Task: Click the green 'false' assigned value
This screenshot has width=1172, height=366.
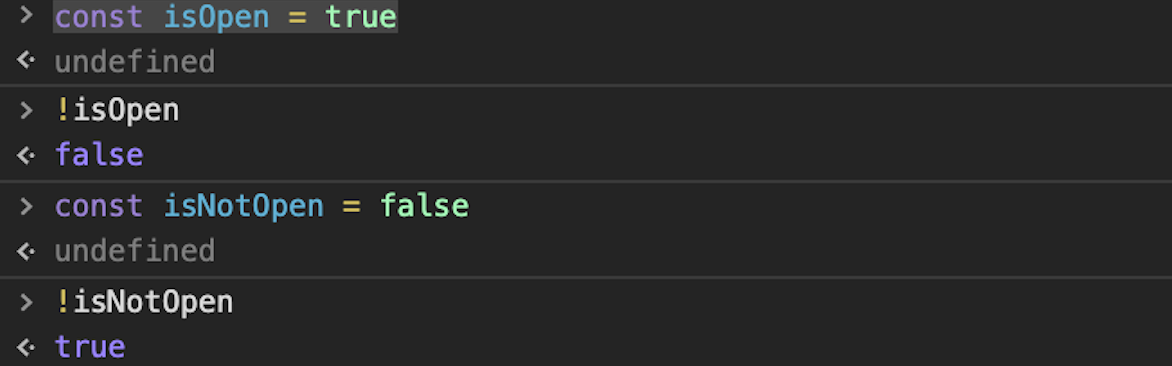Action: [425, 205]
